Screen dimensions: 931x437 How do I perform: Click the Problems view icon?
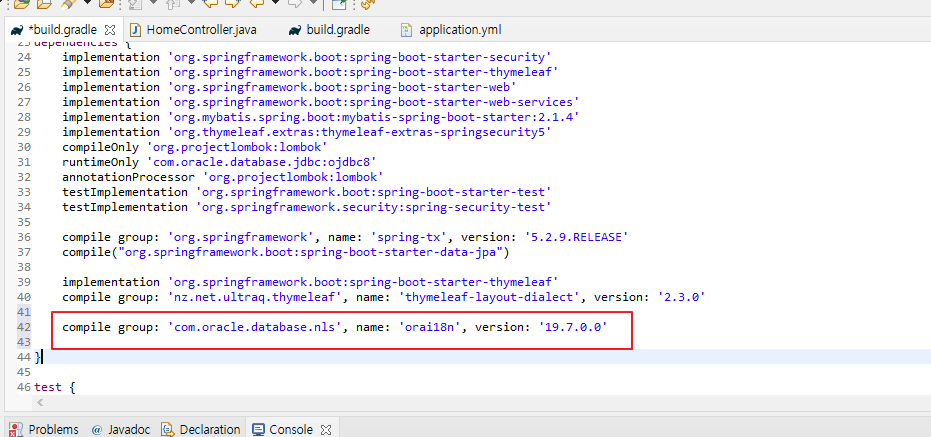pyautogui.click(x=17, y=429)
